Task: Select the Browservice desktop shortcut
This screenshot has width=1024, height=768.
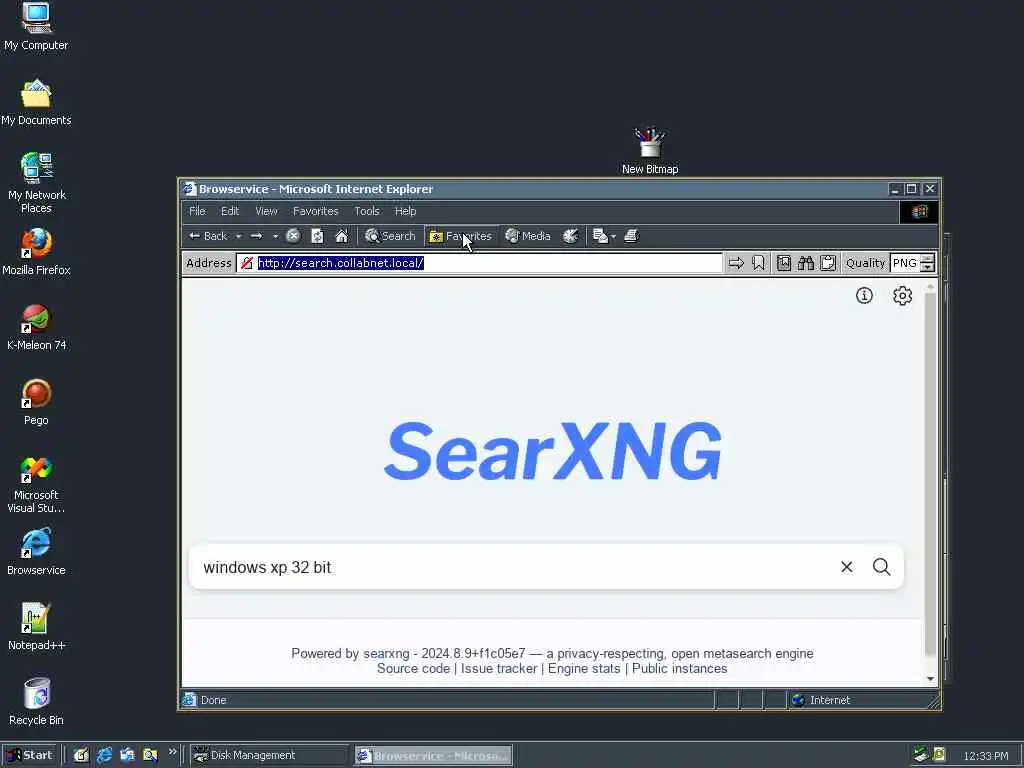Action: pyautogui.click(x=37, y=552)
